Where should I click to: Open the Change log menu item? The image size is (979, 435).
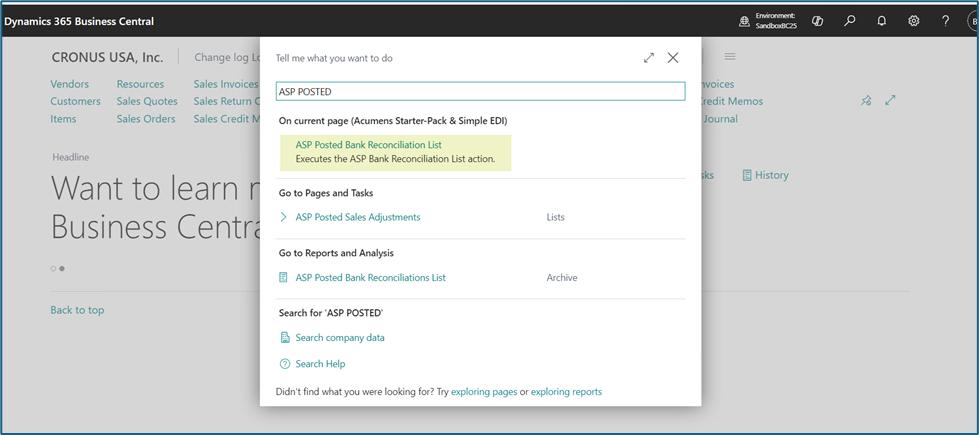(227, 57)
